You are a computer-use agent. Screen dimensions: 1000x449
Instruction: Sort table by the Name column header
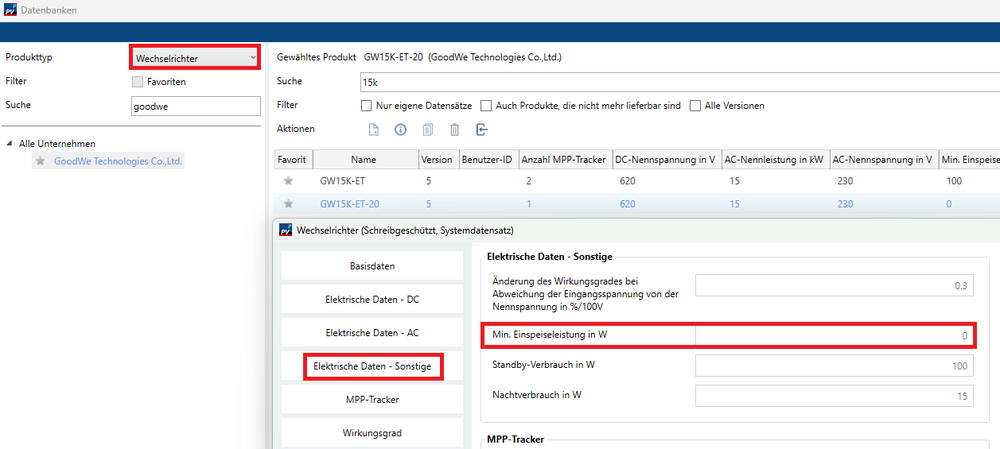(x=363, y=159)
